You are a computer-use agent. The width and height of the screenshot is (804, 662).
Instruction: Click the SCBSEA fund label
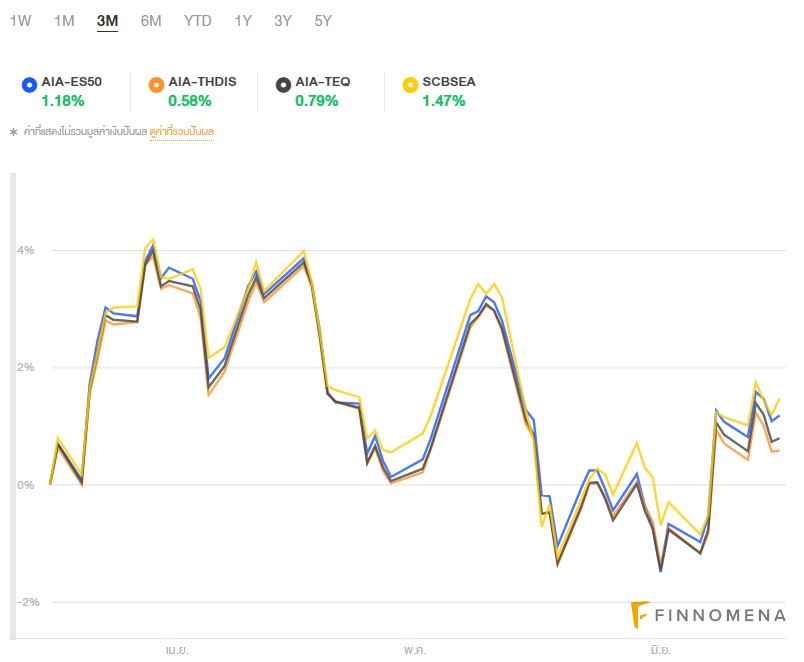tap(449, 82)
